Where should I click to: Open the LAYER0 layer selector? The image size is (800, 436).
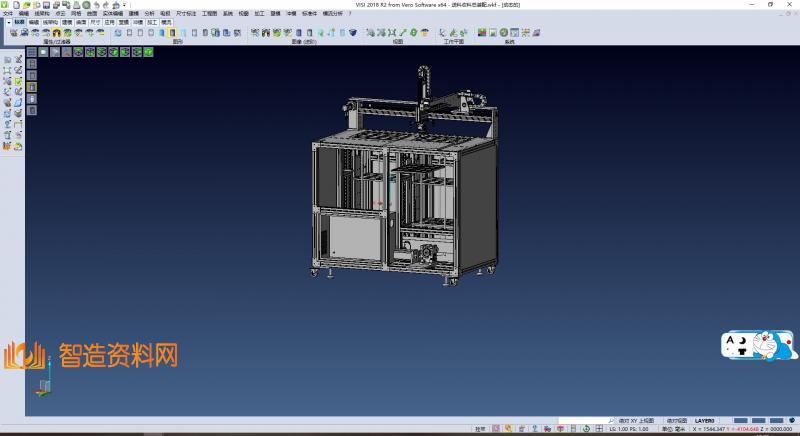705,421
